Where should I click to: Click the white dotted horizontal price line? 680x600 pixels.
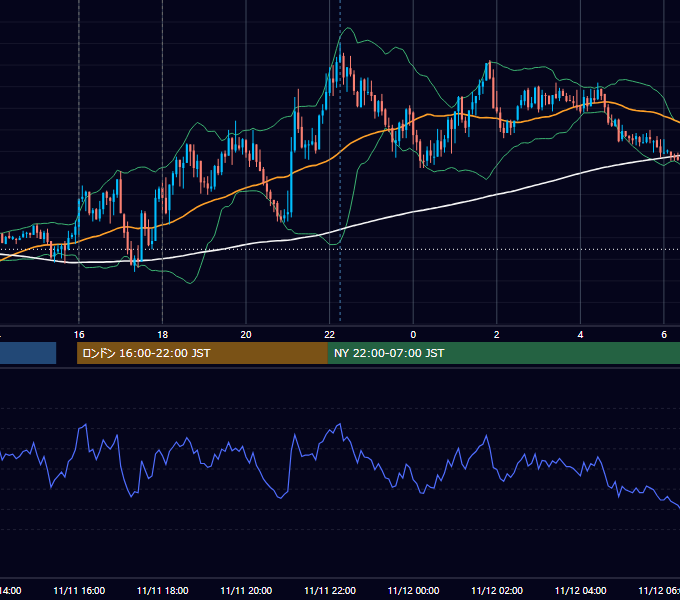pos(340,249)
